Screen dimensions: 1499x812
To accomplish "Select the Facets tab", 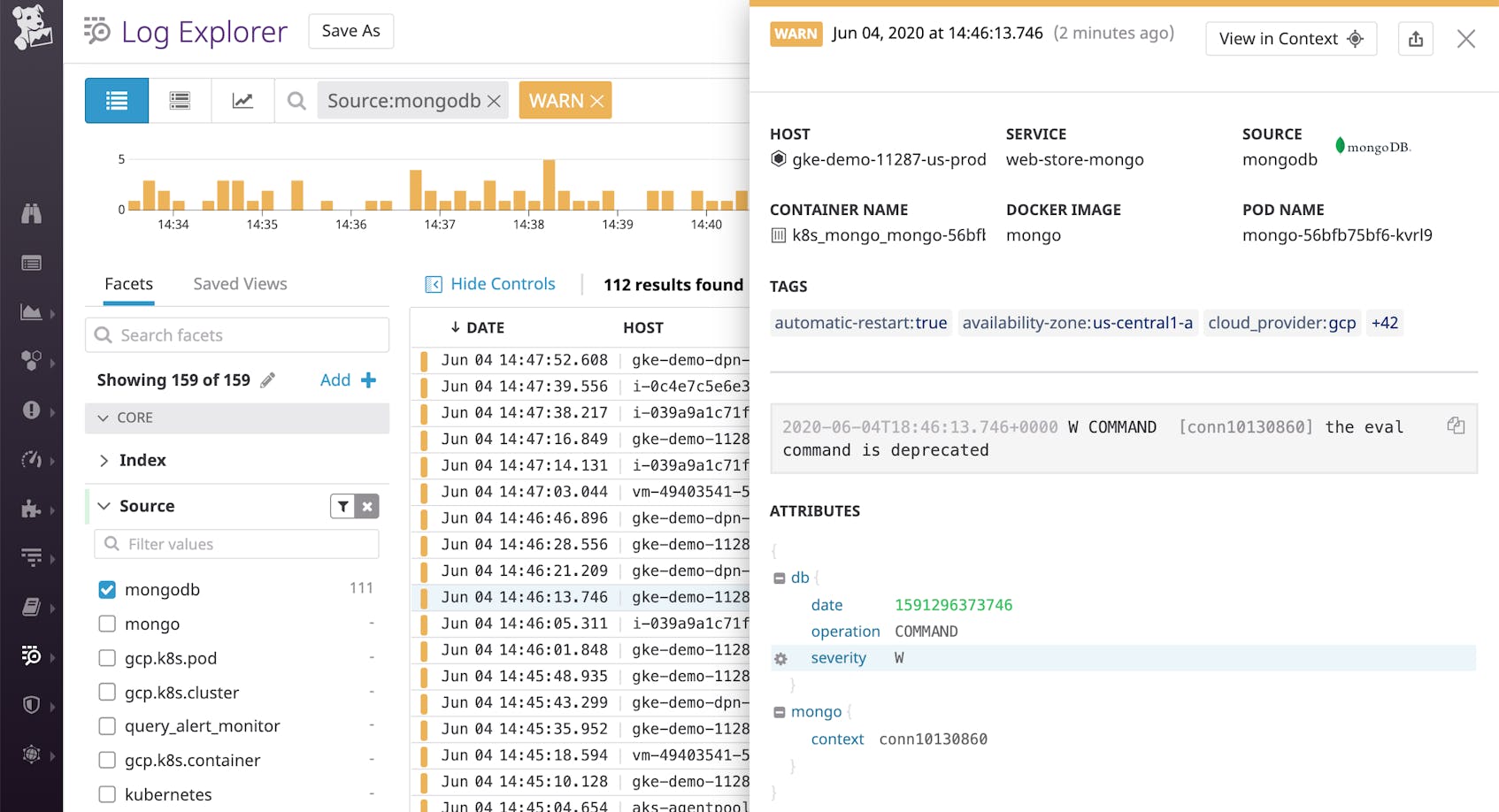I will [128, 283].
